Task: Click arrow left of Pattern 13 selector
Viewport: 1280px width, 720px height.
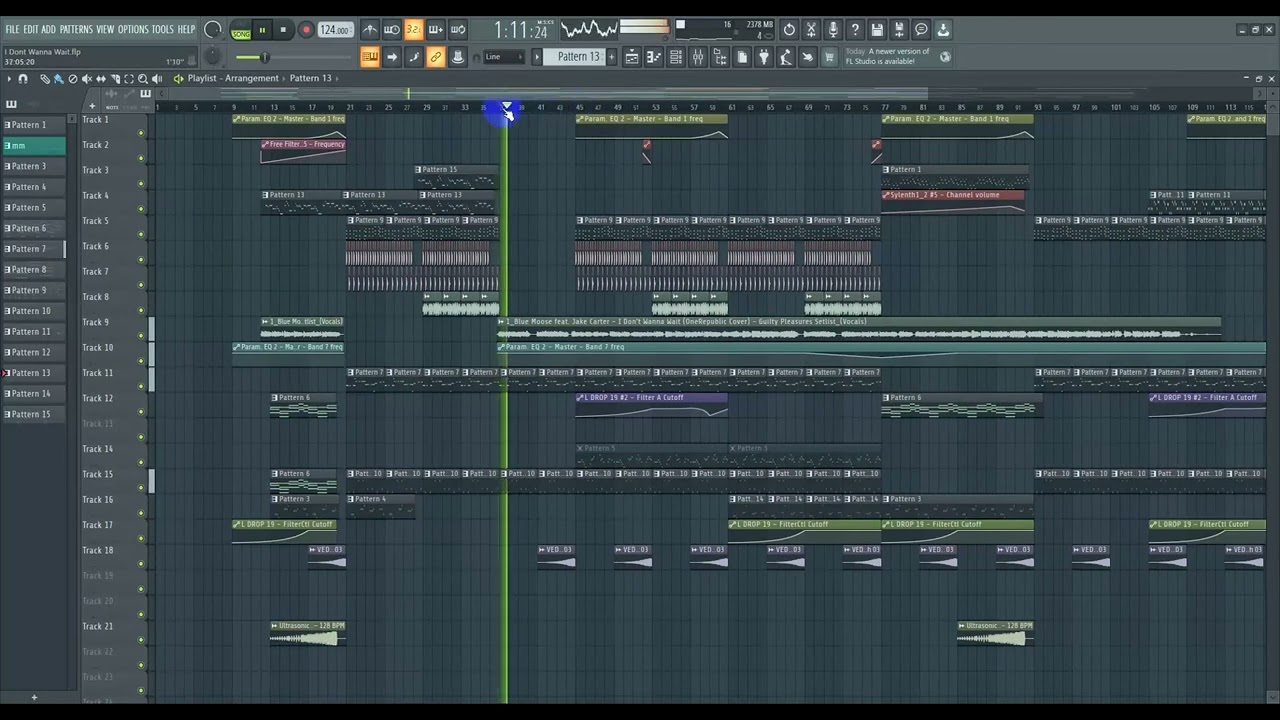Action: tap(537, 57)
